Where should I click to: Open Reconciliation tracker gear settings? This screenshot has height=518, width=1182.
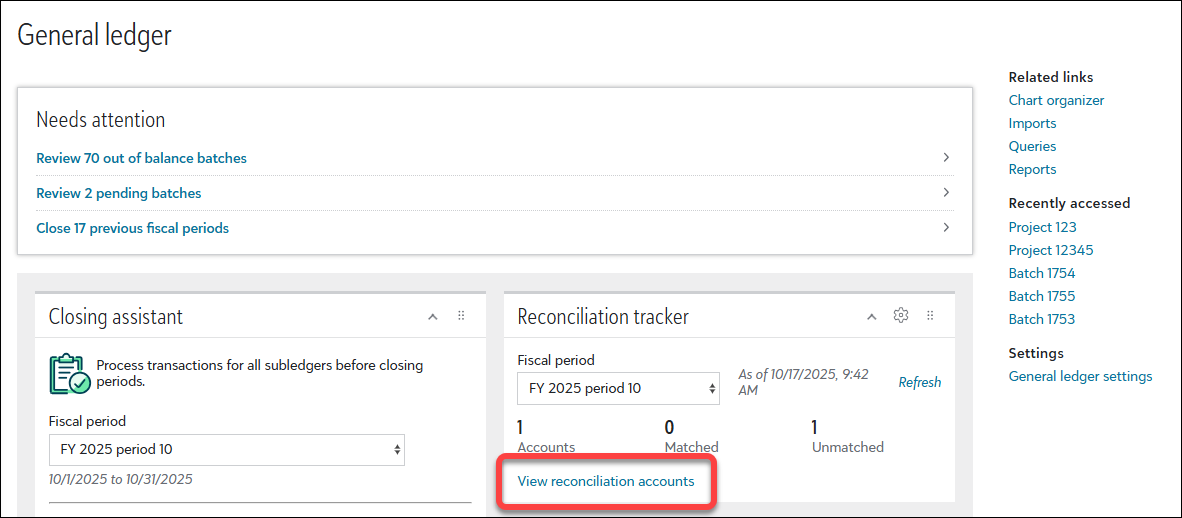900,316
